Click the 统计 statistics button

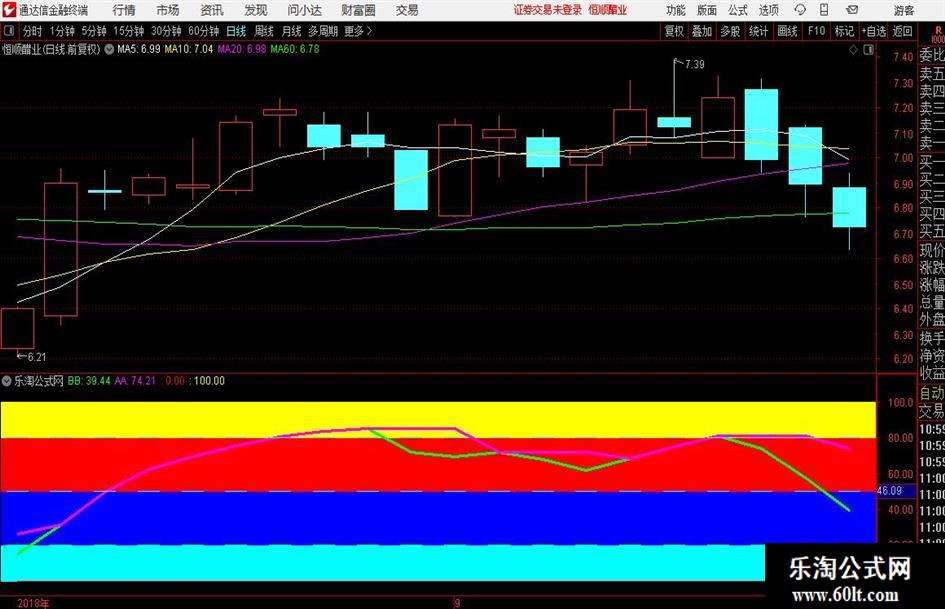(x=758, y=31)
